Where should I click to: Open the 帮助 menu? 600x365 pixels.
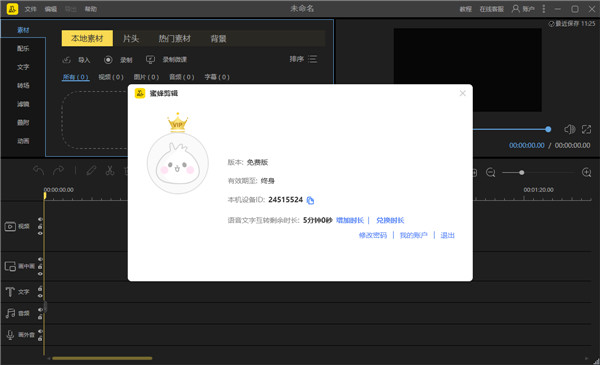91,9
